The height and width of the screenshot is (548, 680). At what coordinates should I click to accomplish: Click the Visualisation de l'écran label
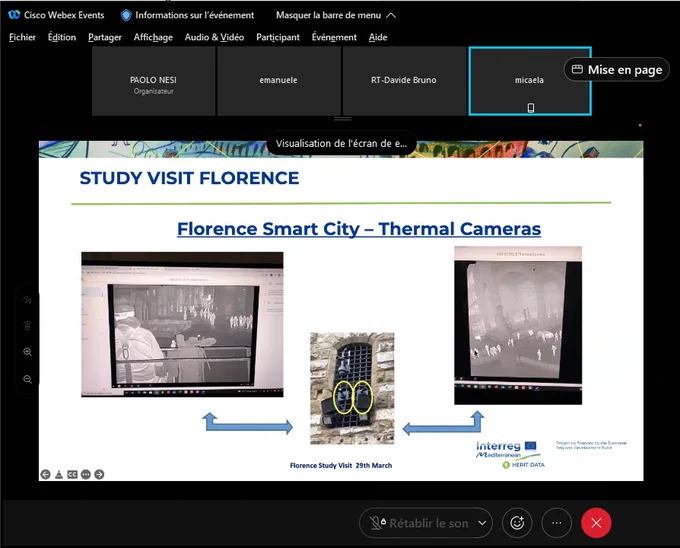341,143
